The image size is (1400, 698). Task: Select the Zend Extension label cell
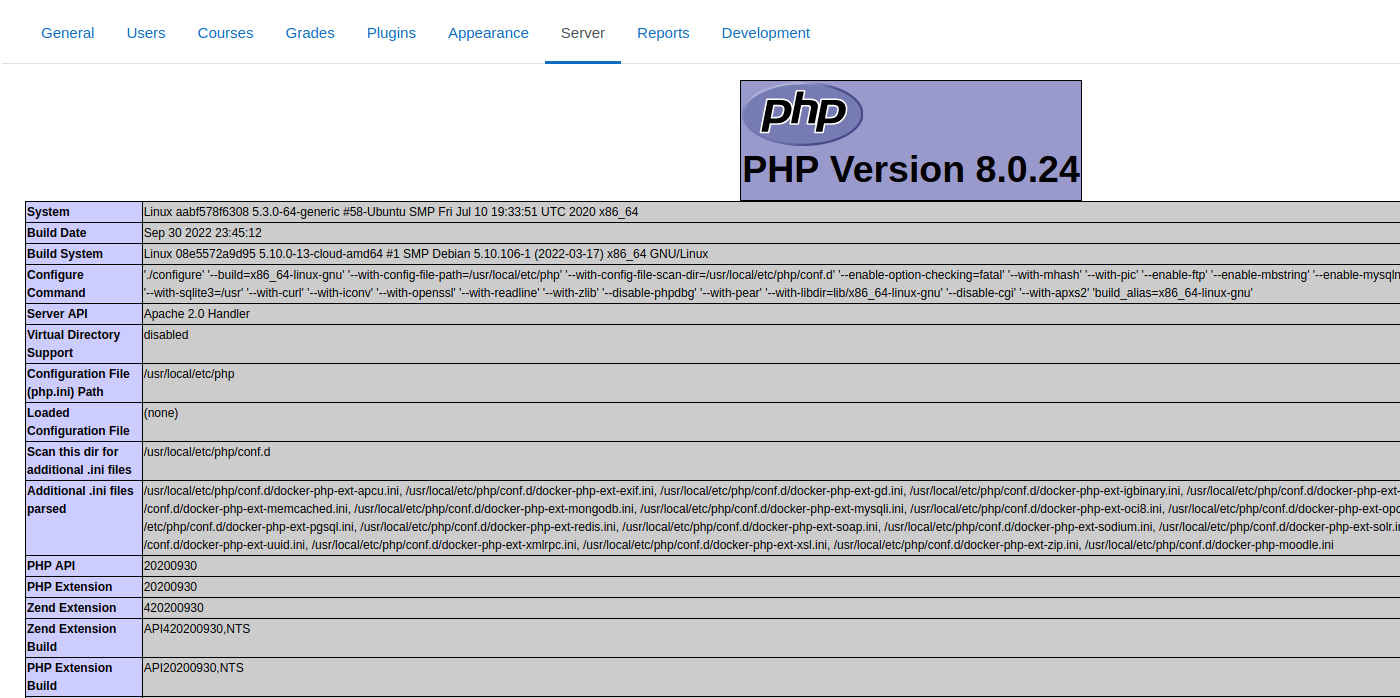(84, 608)
